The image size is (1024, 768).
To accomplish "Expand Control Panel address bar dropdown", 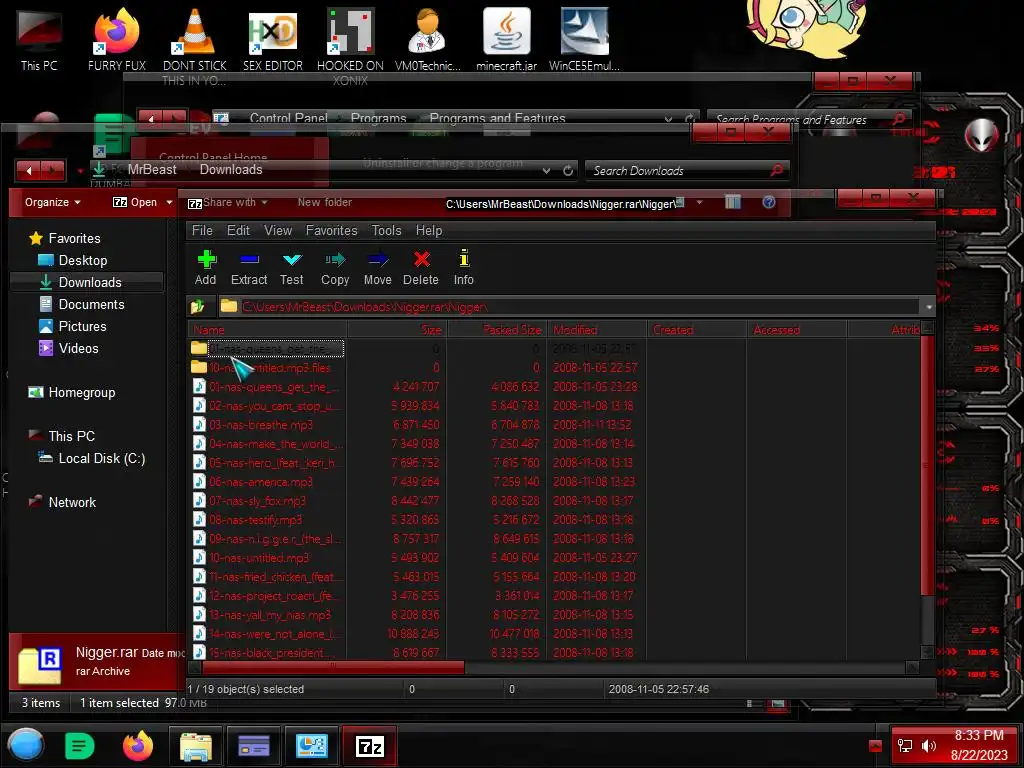I will 668,119.
